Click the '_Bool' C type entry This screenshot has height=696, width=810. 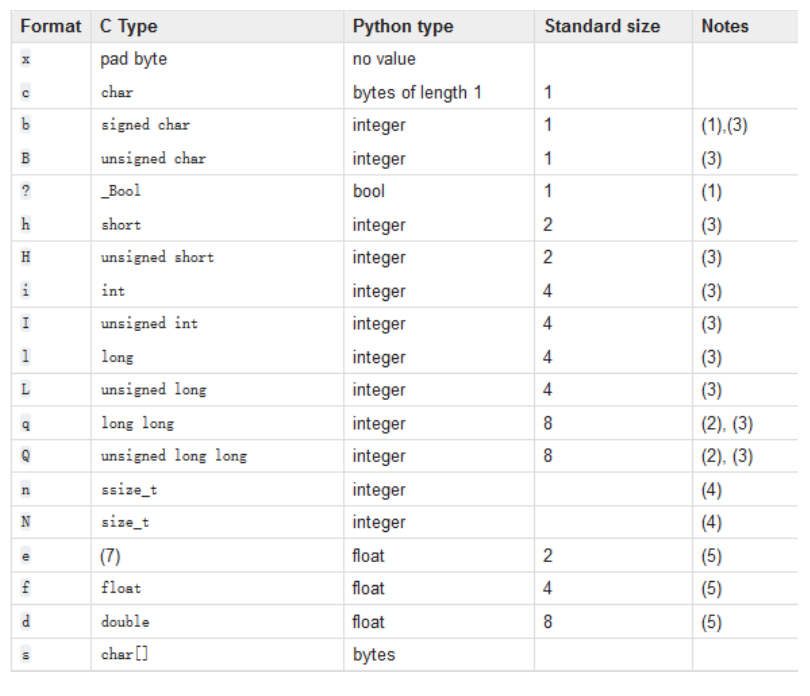(120, 191)
